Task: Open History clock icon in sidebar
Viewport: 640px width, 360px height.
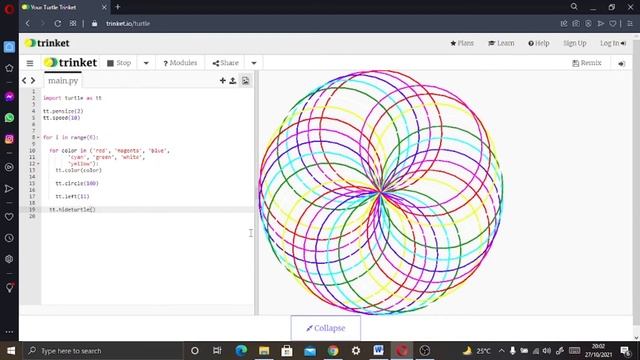Action: point(9,238)
